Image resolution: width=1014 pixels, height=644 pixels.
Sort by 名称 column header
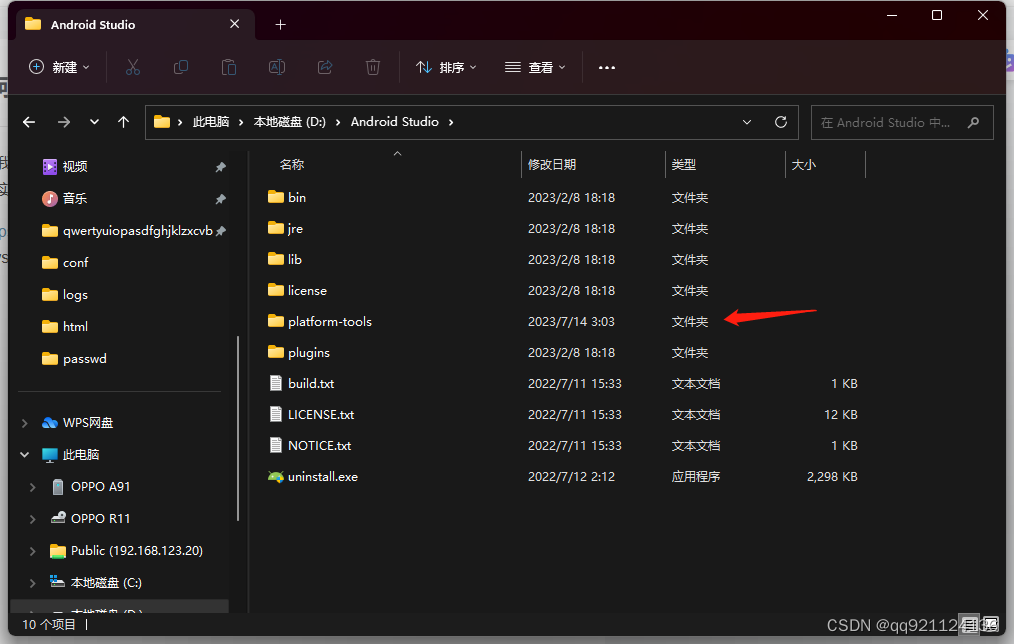292,165
